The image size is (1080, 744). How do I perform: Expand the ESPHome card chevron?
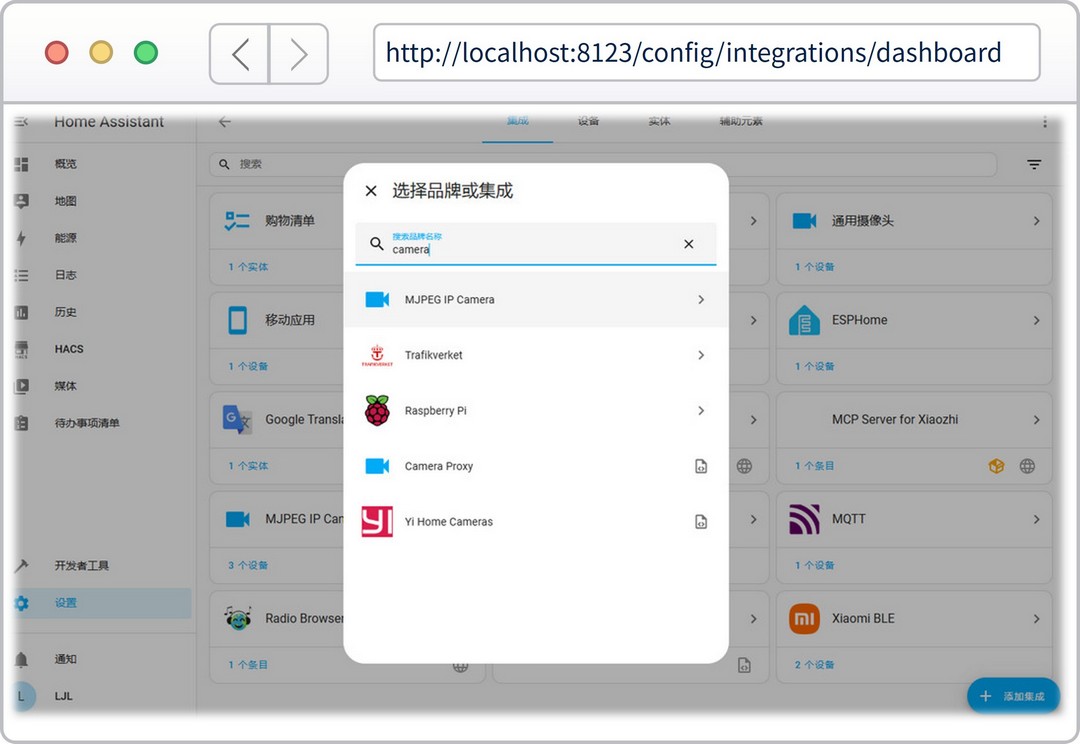(x=1036, y=320)
